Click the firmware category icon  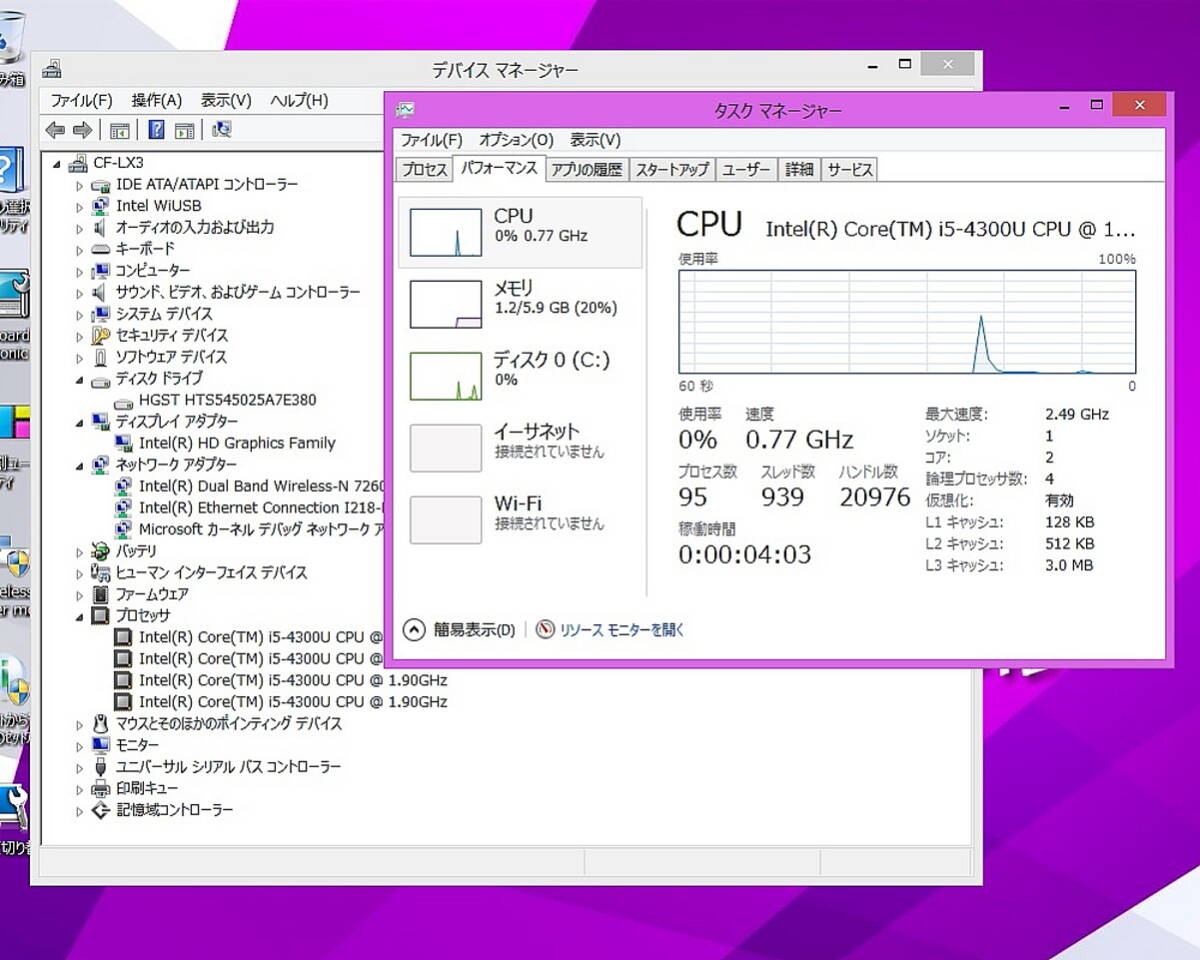pos(100,594)
